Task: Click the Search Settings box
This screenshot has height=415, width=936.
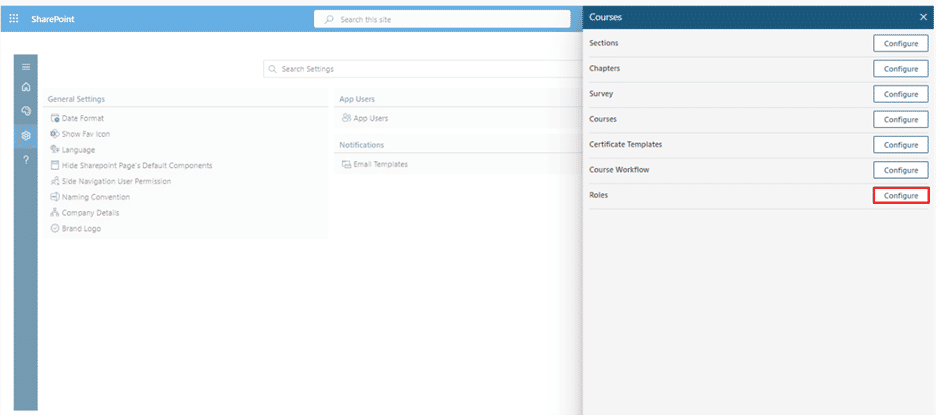Action: (423, 69)
